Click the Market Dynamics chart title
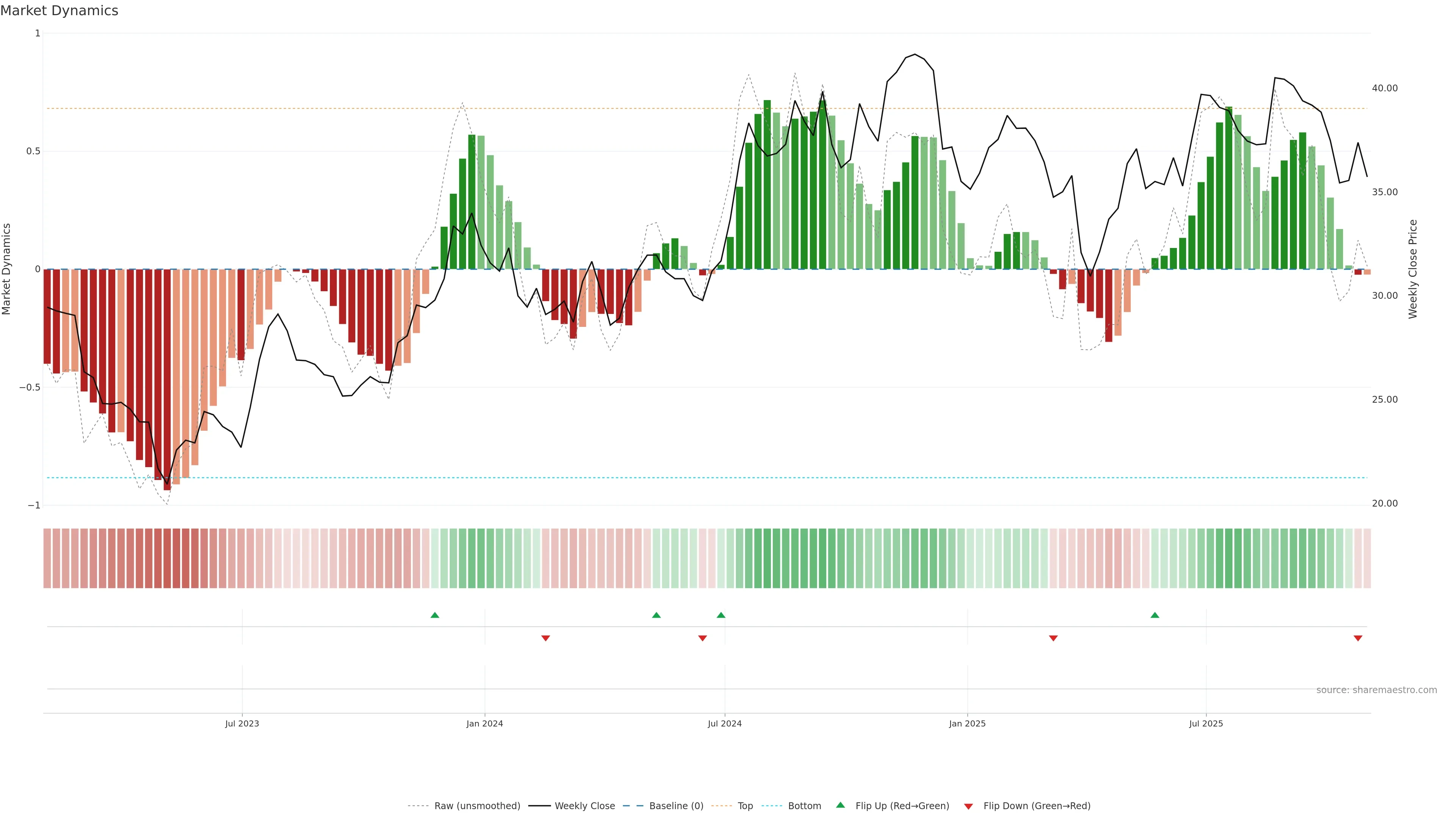The image size is (1456, 819). click(60, 11)
